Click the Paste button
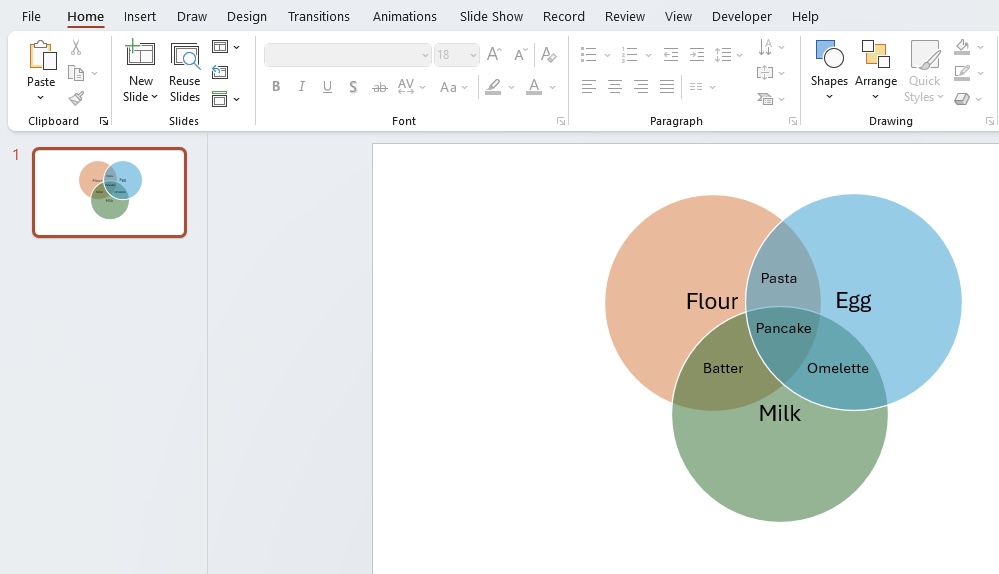The image size is (999, 574). click(x=41, y=64)
